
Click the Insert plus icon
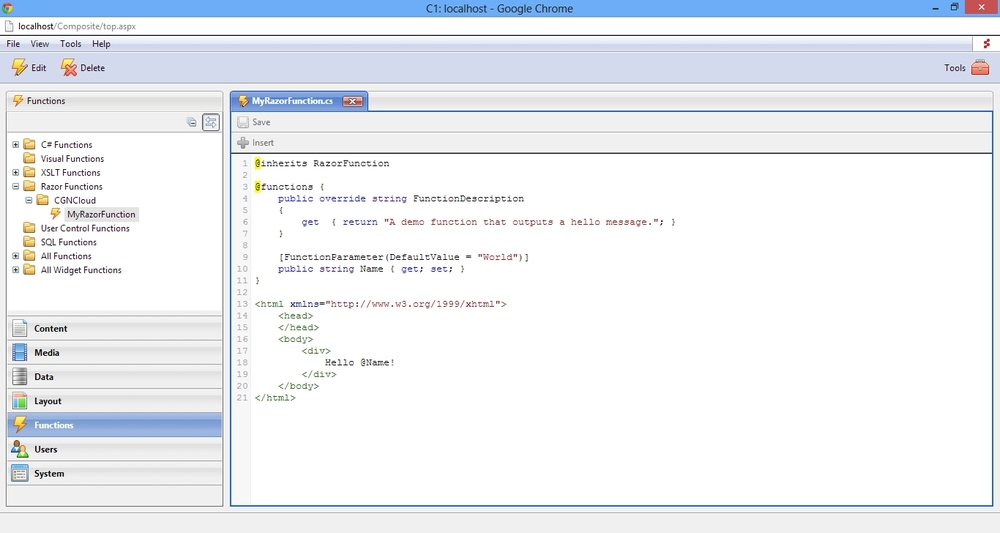pos(243,143)
